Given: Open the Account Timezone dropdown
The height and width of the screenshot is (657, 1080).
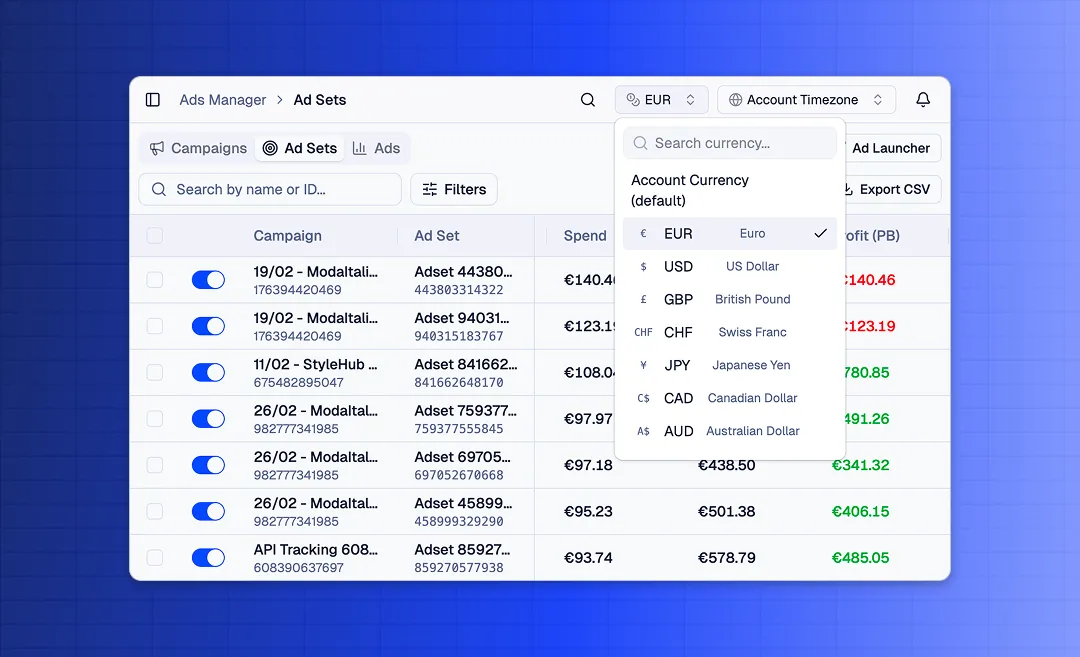Looking at the screenshot, I should 806,99.
